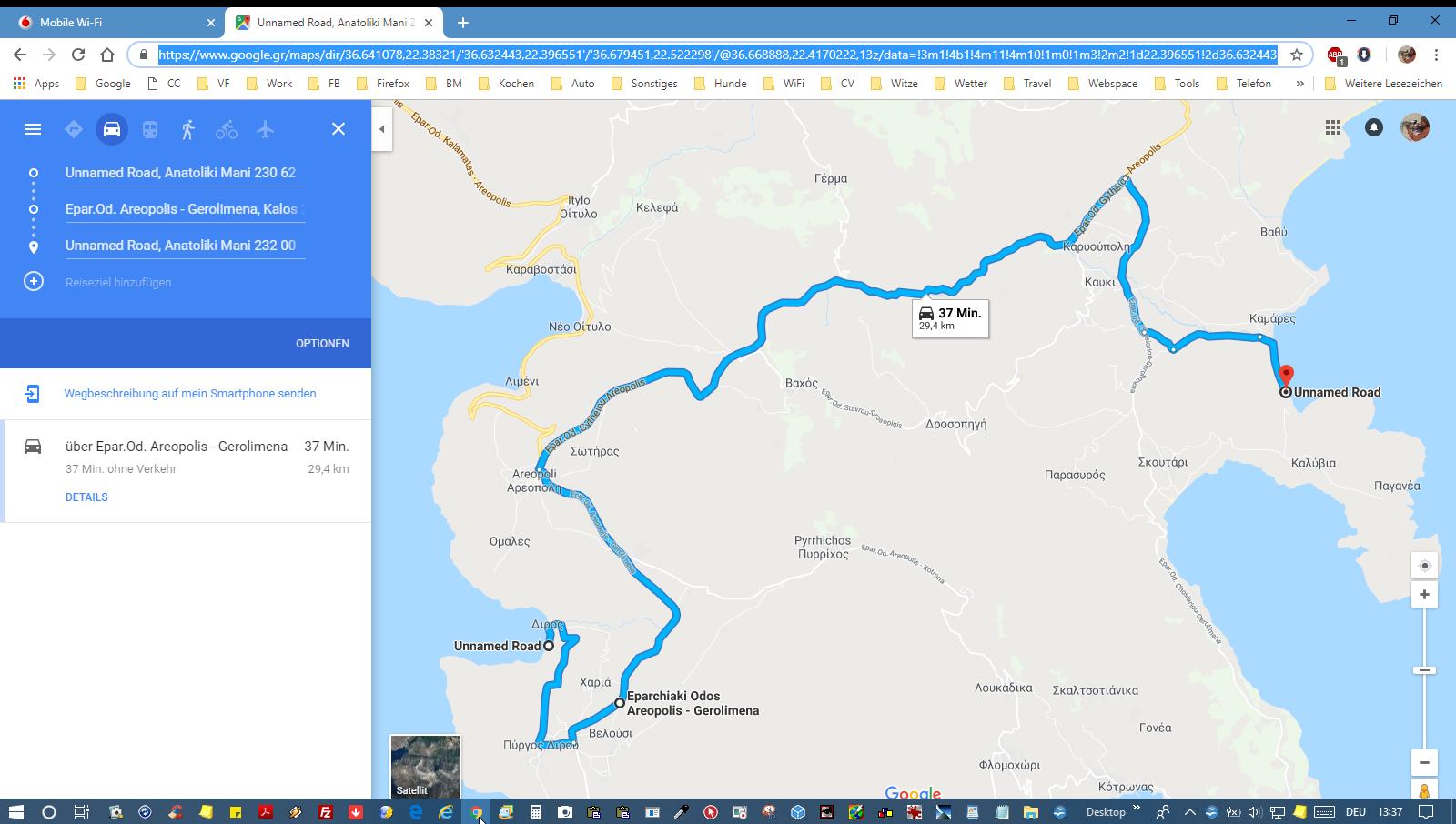Expand Desktop toolbar chevron

[1136, 809]
